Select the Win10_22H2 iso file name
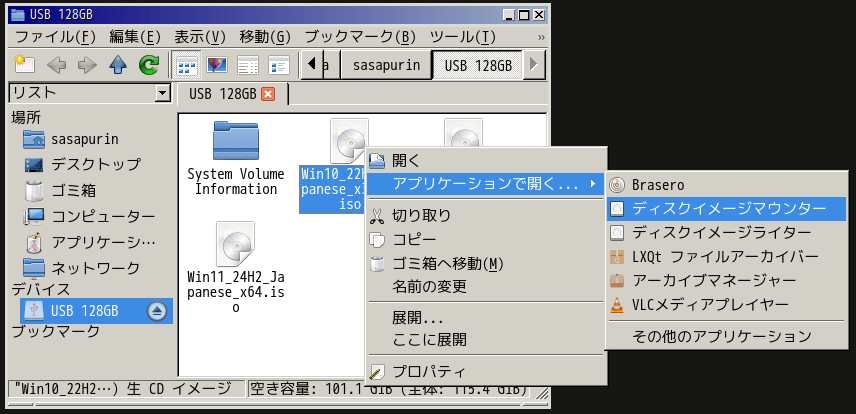This screenshot has width=856, height=414. [333, 190]
